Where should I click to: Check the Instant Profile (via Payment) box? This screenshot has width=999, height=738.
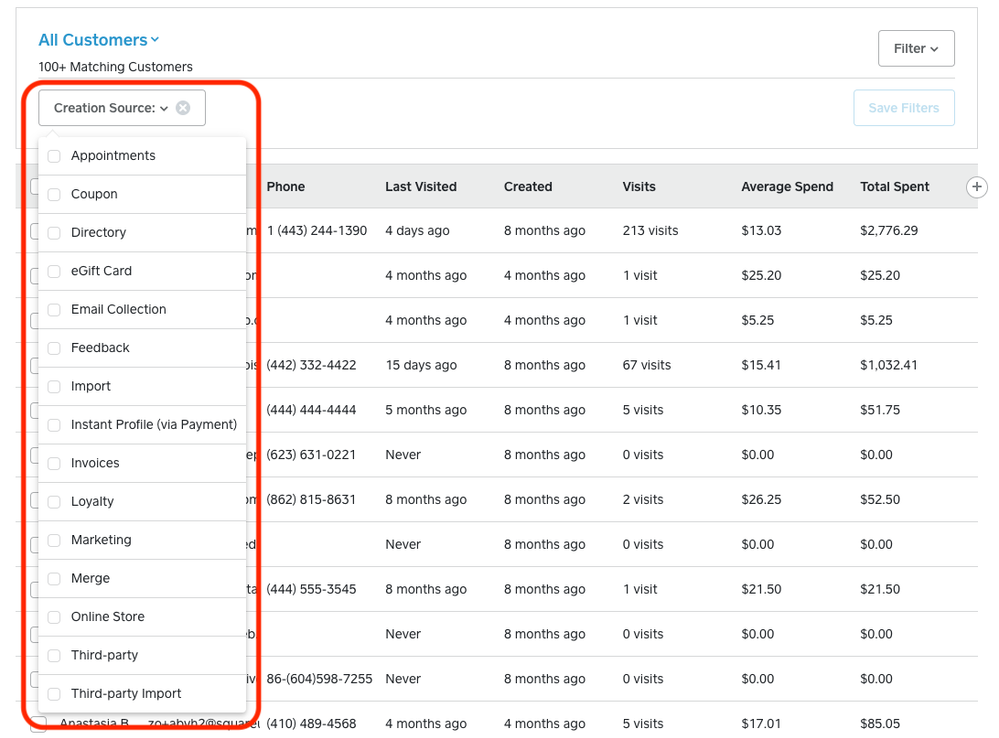click(x=54, y=425)
